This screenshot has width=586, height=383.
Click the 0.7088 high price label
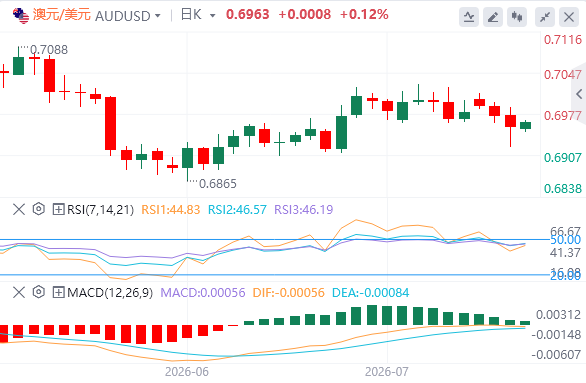49,50
